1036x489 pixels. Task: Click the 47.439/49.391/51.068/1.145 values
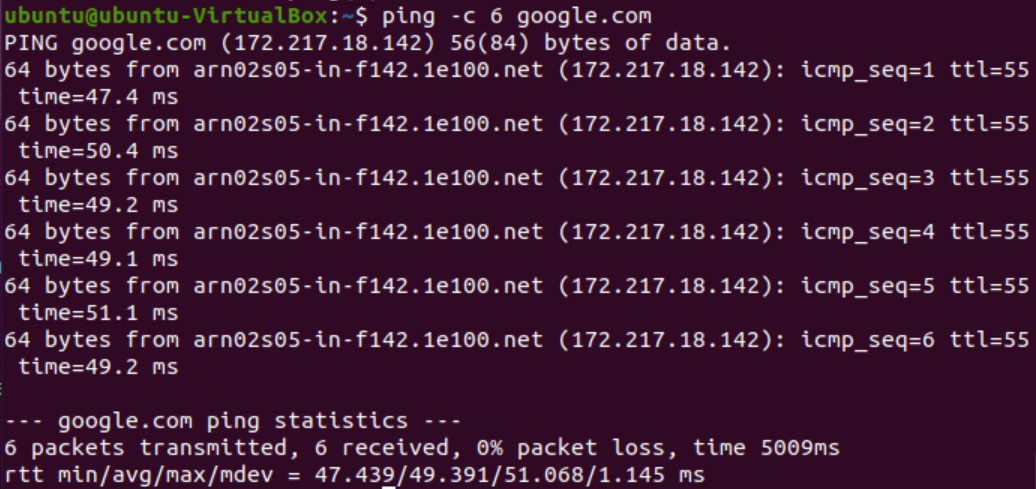(x=490, y=474)
